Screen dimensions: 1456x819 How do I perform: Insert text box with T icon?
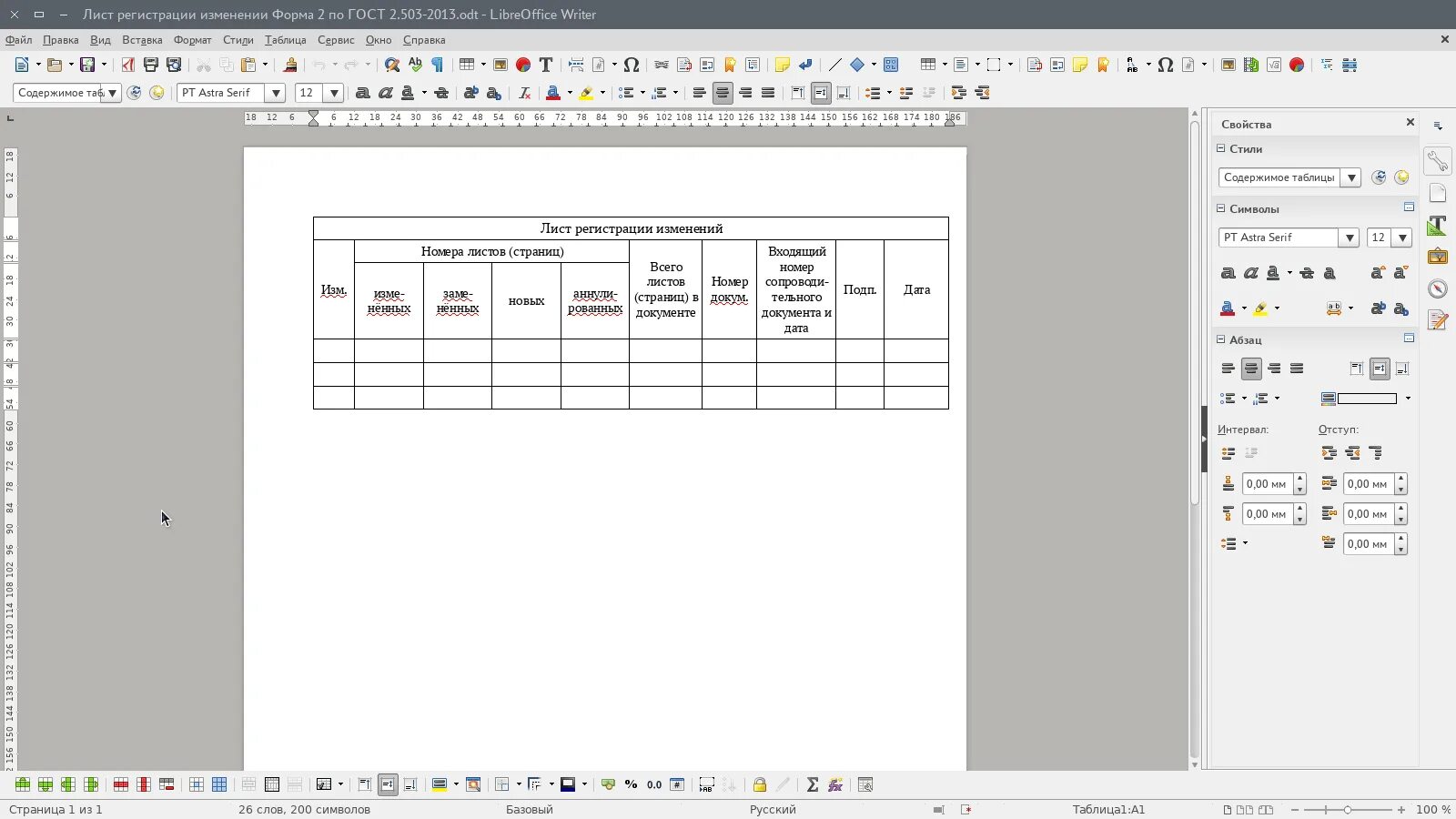(546, 65)
